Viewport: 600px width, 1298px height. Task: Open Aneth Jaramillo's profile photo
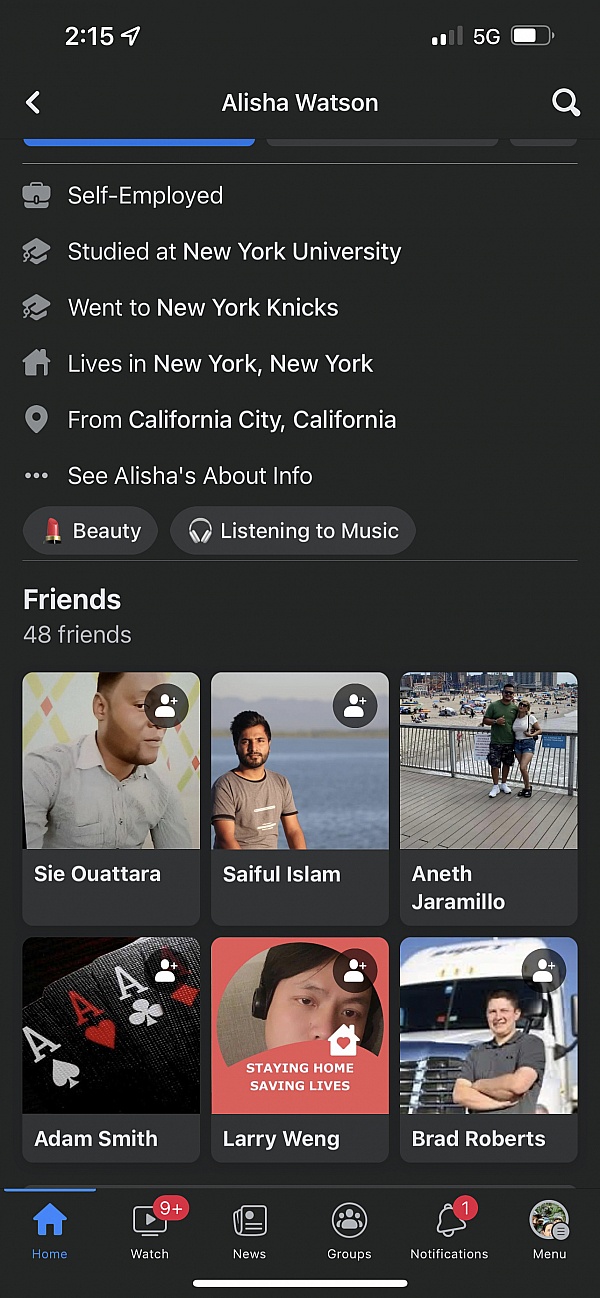coord(489,760)
